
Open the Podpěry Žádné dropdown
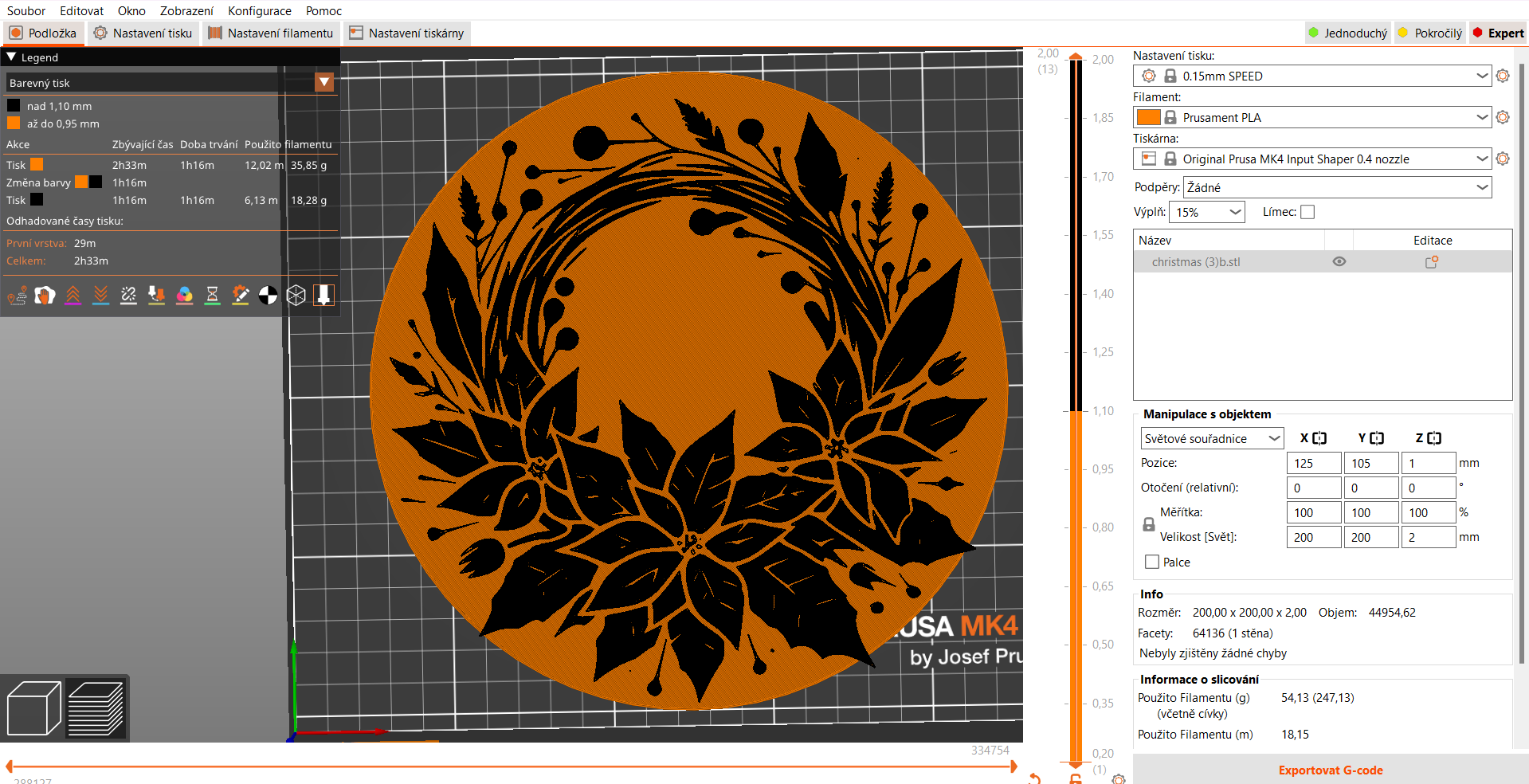pyautogui.click(x=1337, y=187)
